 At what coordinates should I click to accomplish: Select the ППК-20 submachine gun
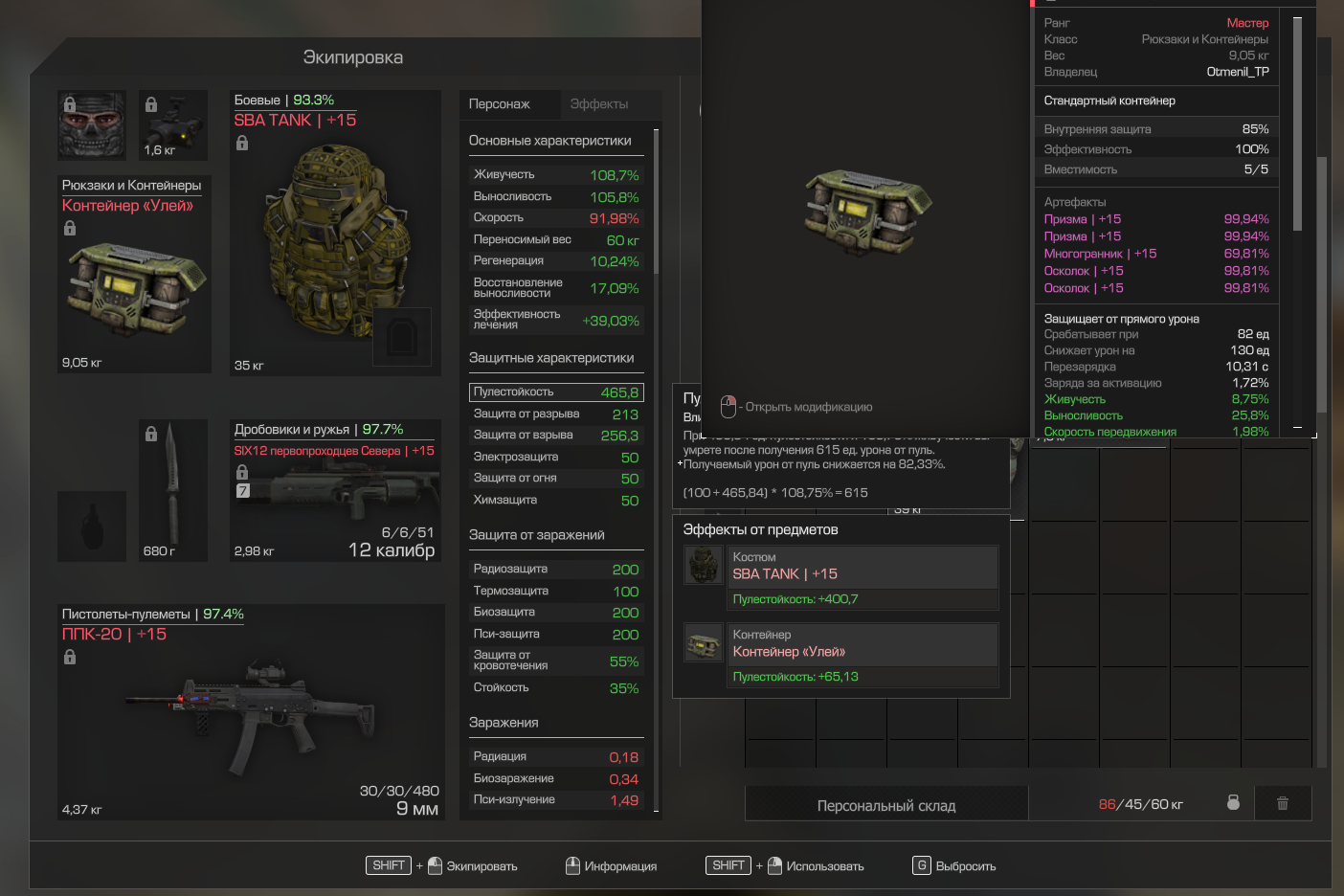[251, 712]
